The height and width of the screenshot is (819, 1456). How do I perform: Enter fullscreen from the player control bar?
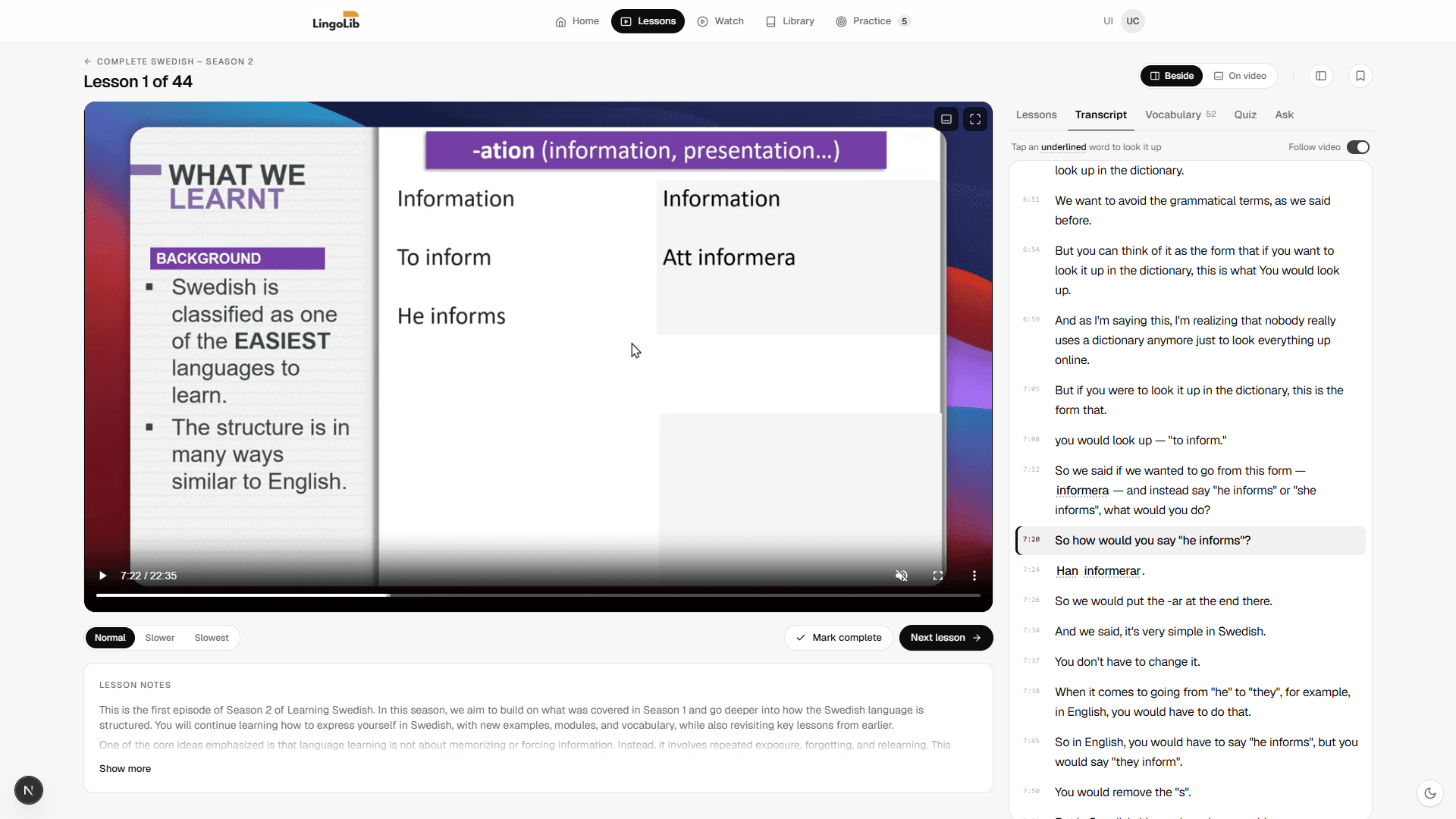pyautogui.click(x=938, y=576)
